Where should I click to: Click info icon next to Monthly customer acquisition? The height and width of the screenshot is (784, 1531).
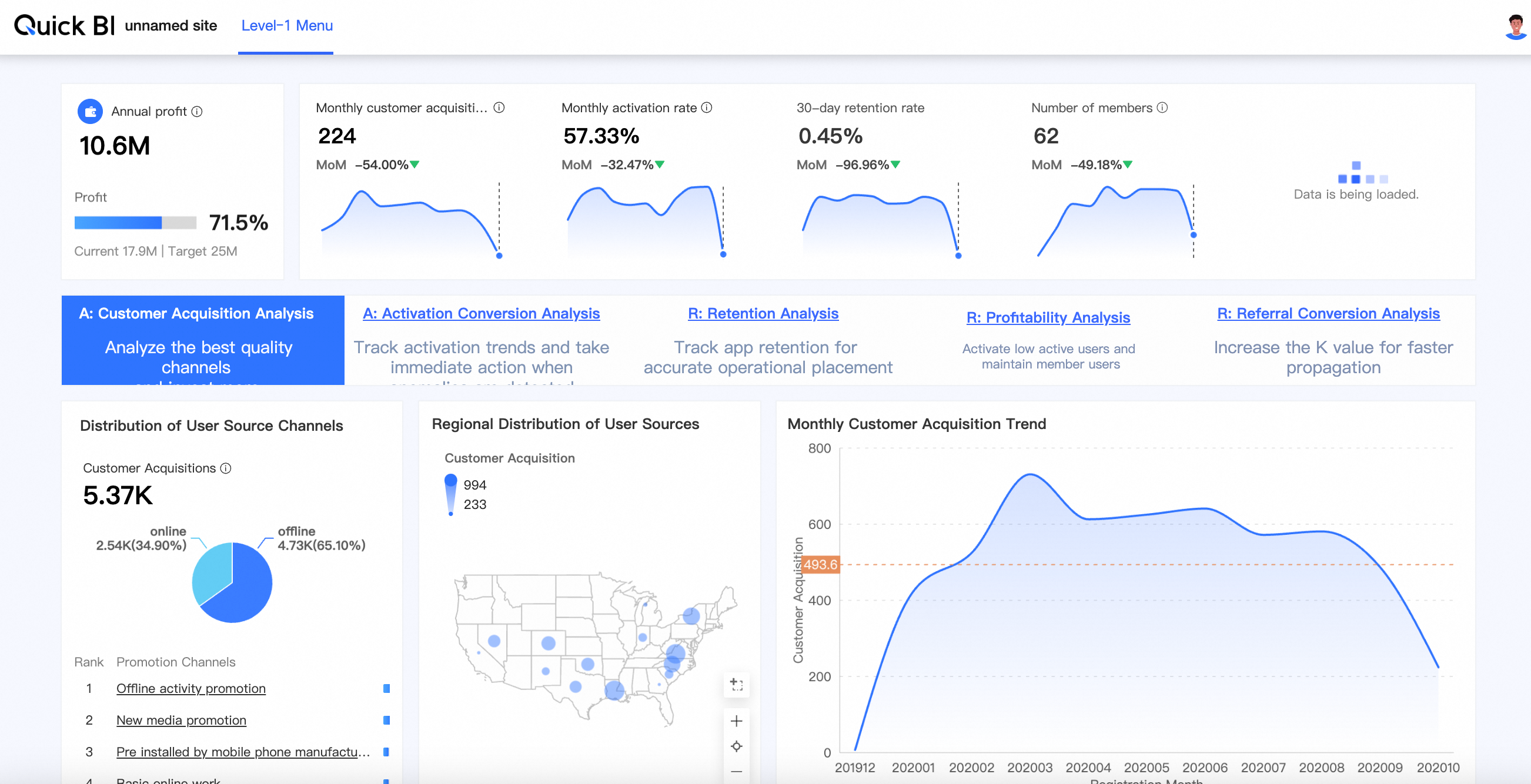(x=499, y=108)
